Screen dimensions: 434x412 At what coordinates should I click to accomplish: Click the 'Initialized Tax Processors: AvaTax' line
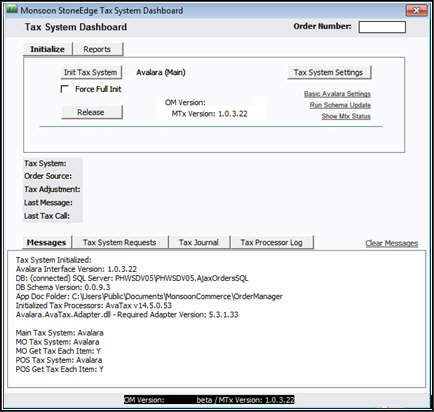(x=94, y=305)
